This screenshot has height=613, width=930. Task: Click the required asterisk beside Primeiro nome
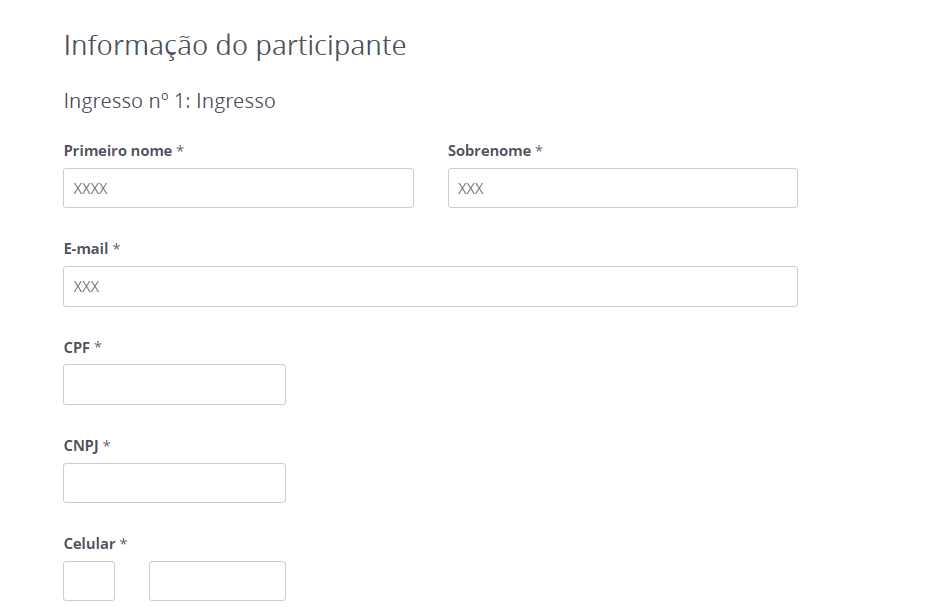(x=180, y=151)
